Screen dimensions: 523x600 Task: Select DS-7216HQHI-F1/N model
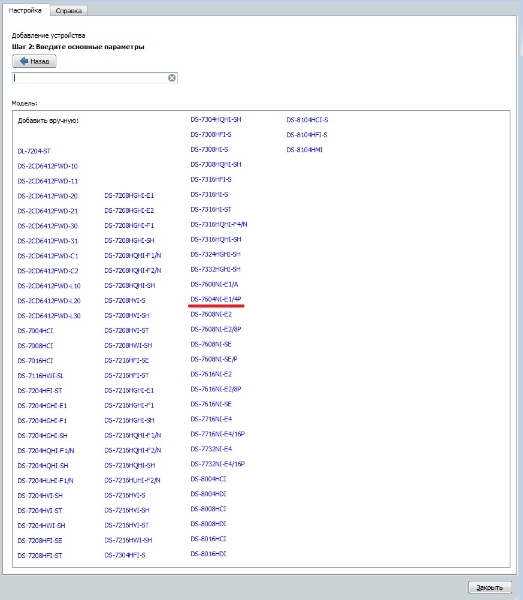tap(133, 435)
